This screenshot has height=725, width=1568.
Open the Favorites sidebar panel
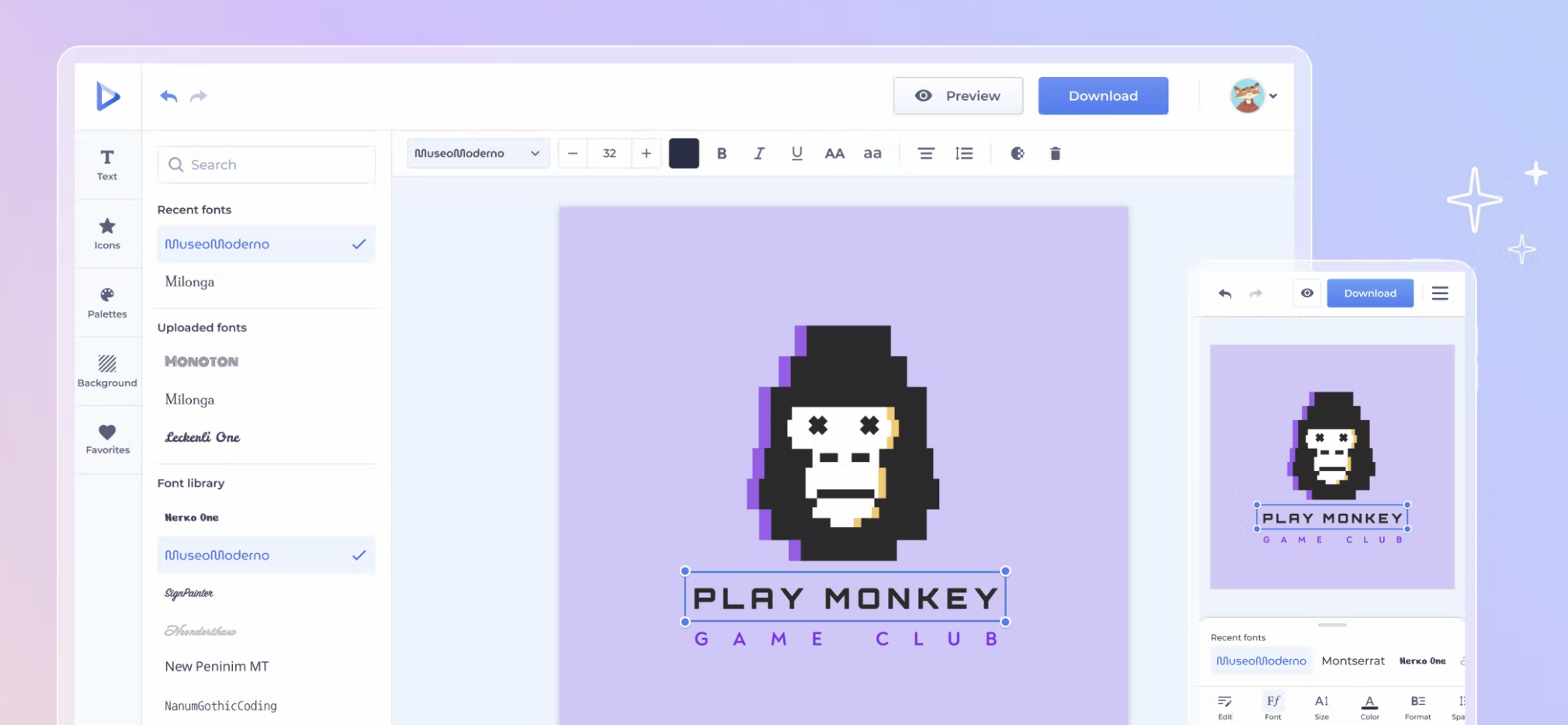[x=107, y=439]
